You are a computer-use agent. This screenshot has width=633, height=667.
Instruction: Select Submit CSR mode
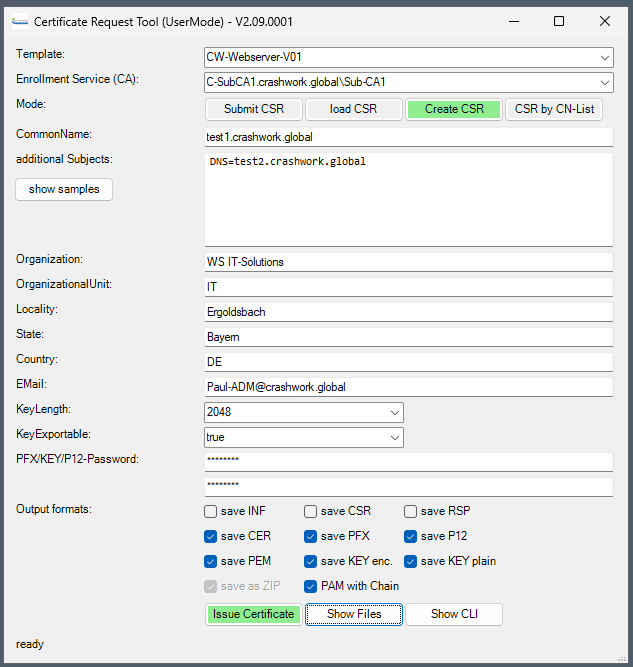pyautogui.click(x=254, y=109)
